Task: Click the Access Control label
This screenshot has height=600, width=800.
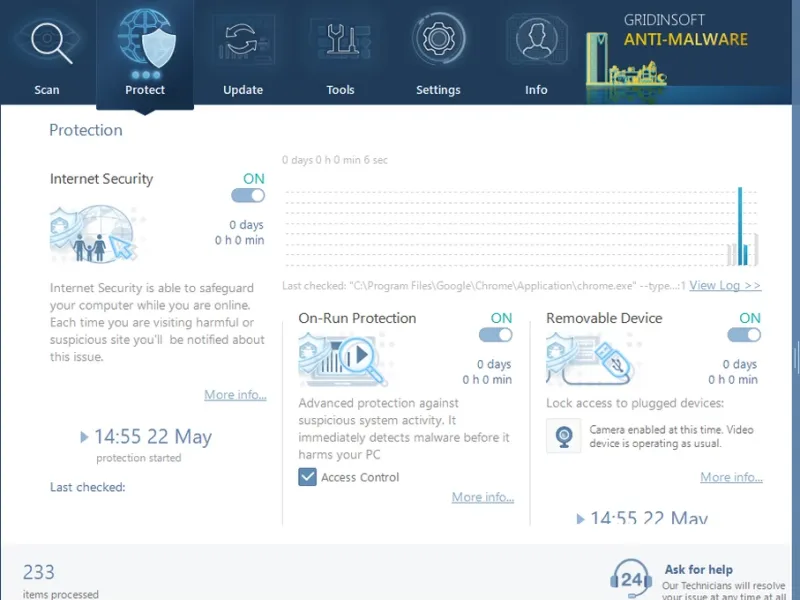Action: pyautogui.click(x=360, y=478)
